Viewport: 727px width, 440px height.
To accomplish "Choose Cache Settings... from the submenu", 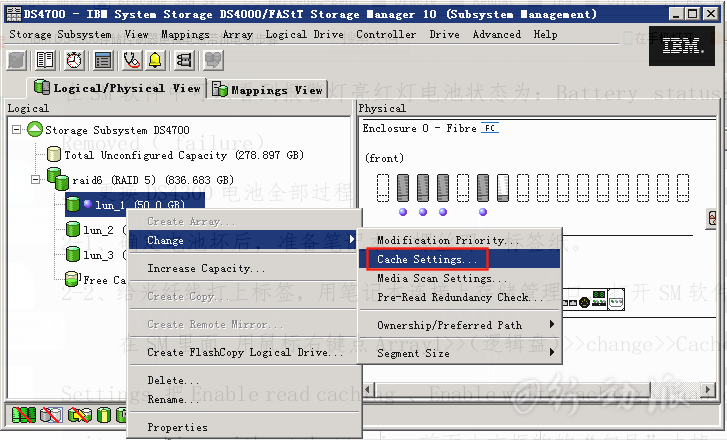I will coord(460,259).
